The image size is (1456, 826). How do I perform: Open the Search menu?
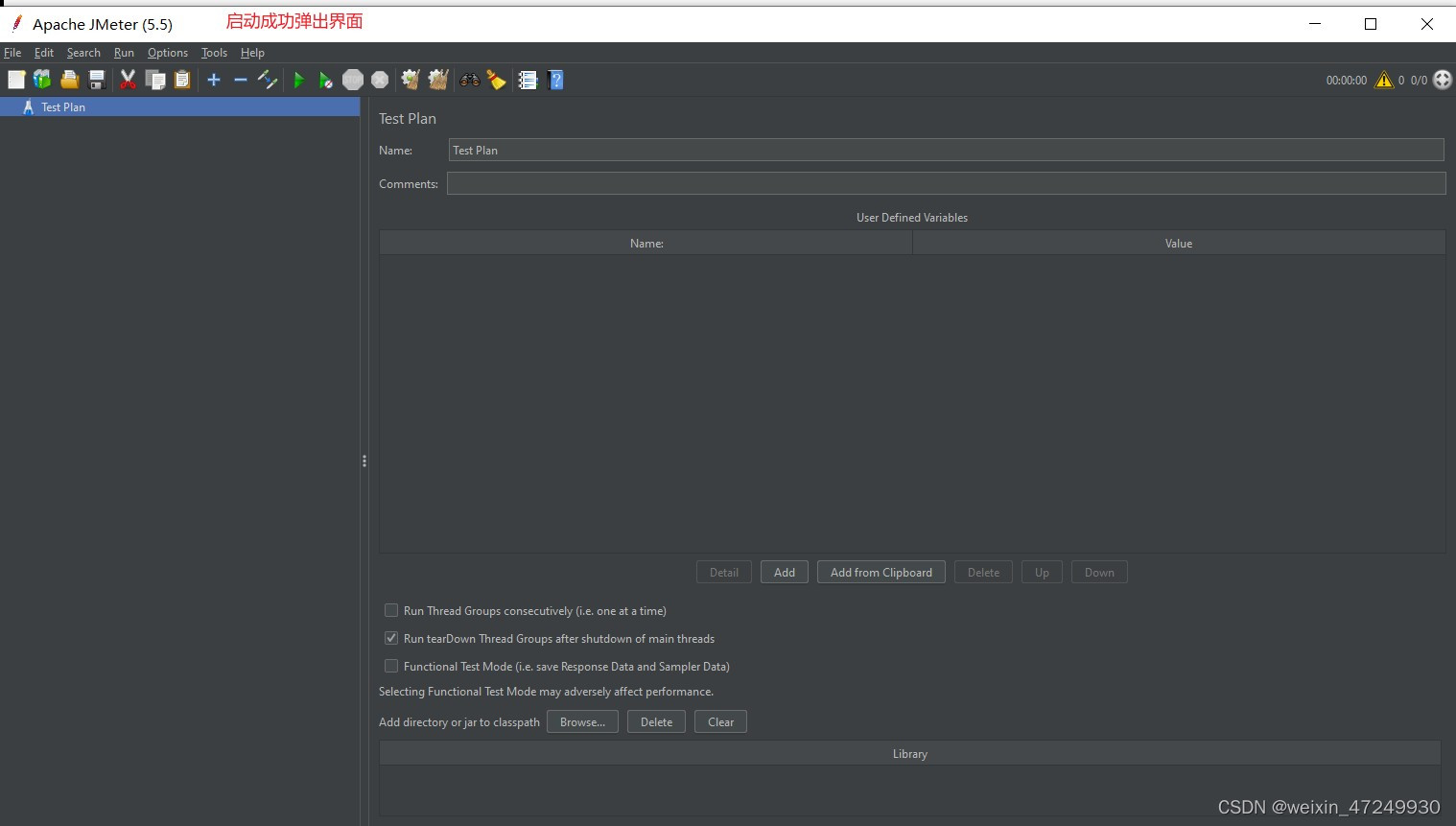point(83,53)
